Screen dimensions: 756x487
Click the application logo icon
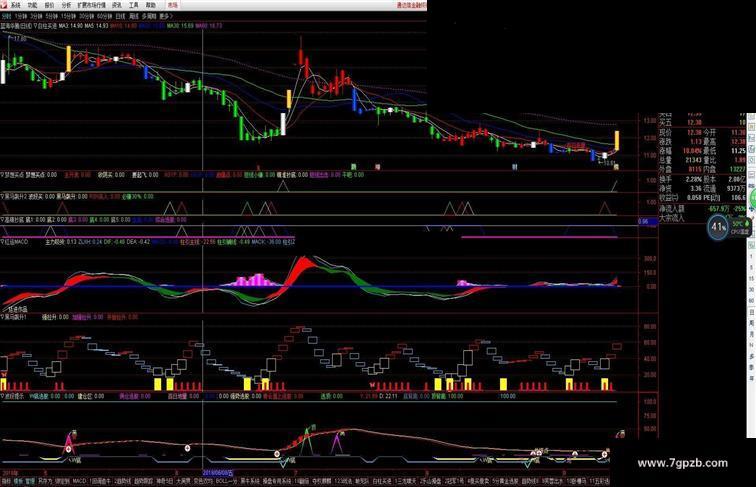[x=4, y=5]
